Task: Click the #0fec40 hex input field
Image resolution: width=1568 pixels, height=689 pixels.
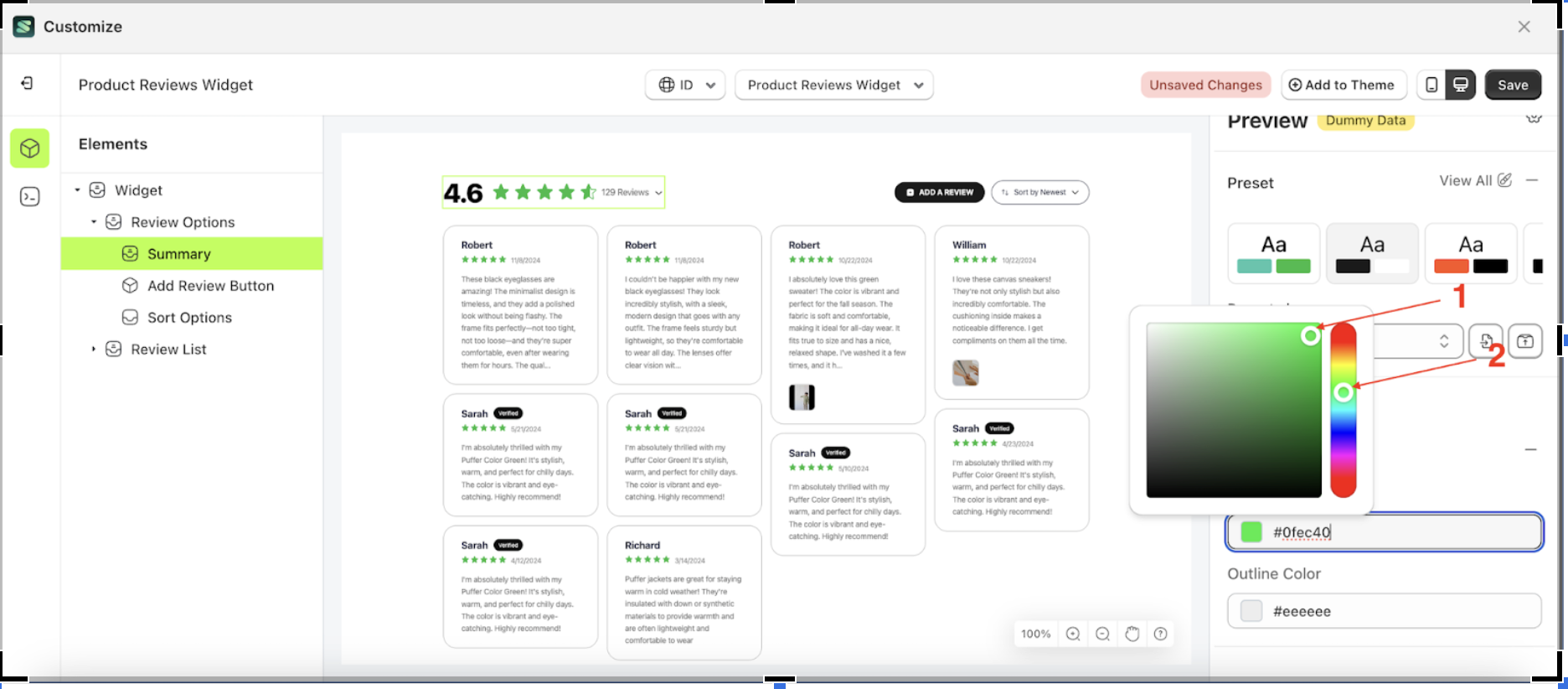Action: (x=1385, y=532)
